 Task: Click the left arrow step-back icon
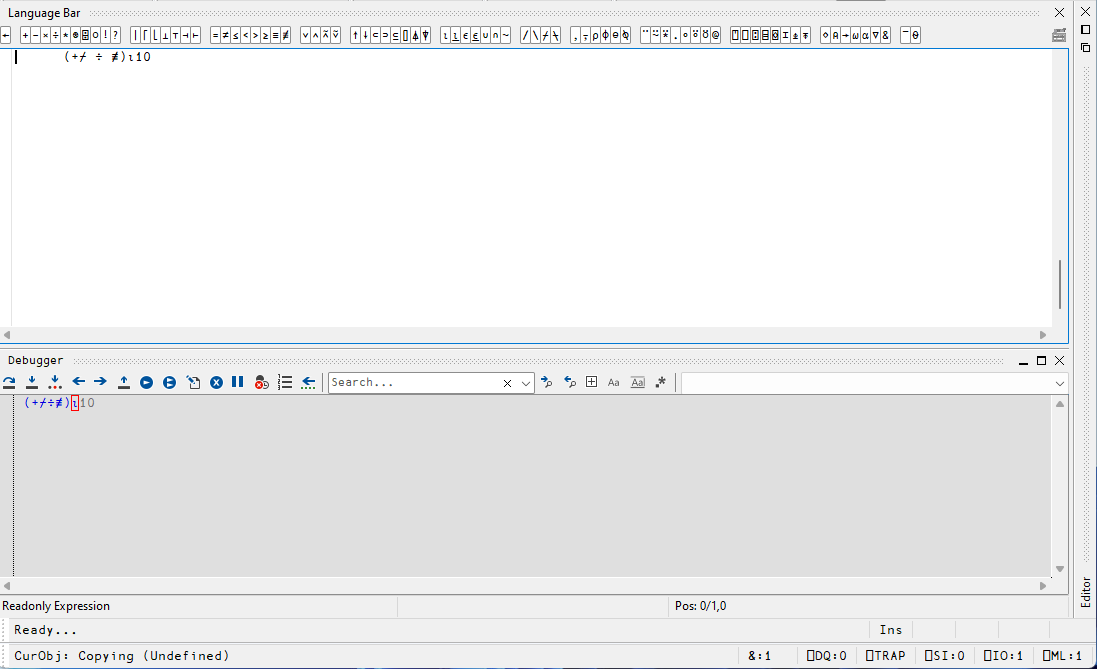(79, 382)
